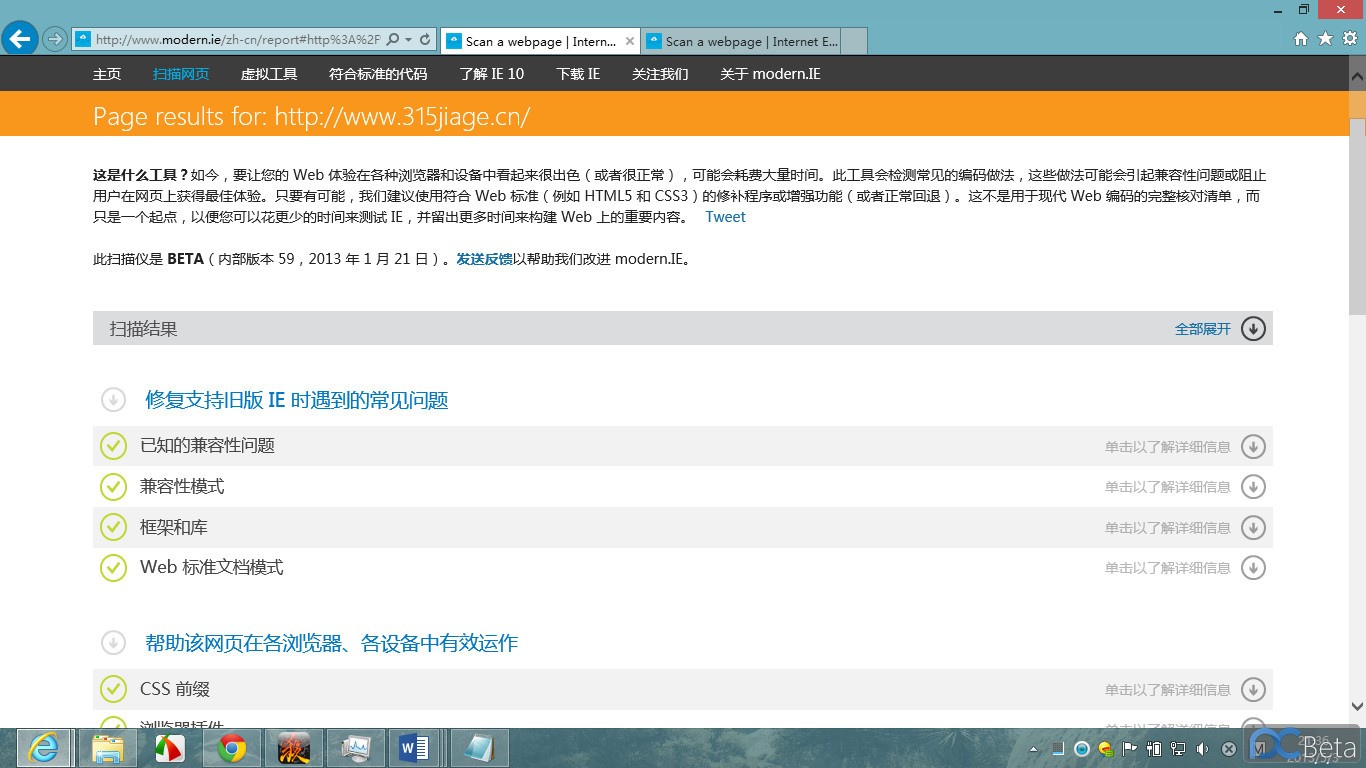Click the 发送反馈 feedback link
Viewport: 1366px width, 768px height.
(484, 259)
